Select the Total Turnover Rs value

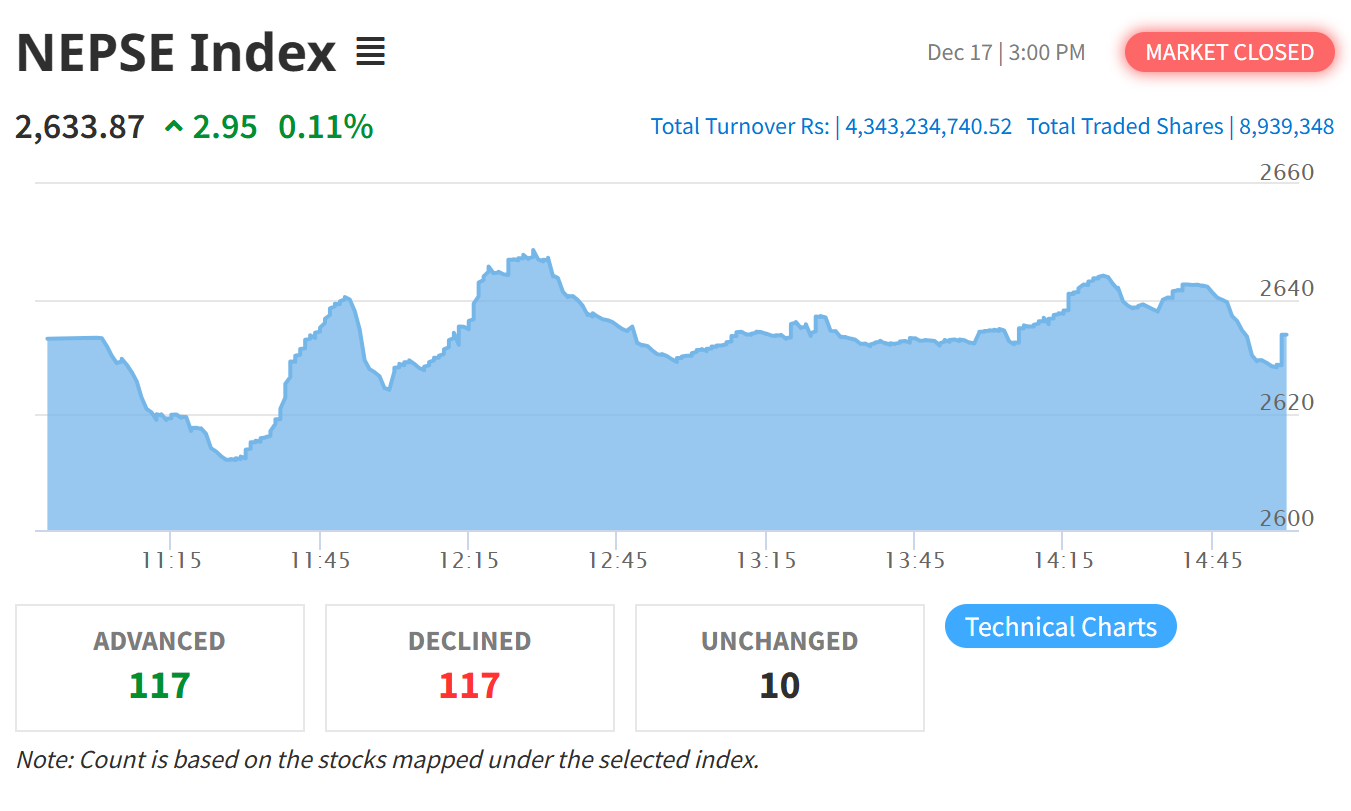coord(928,127)
